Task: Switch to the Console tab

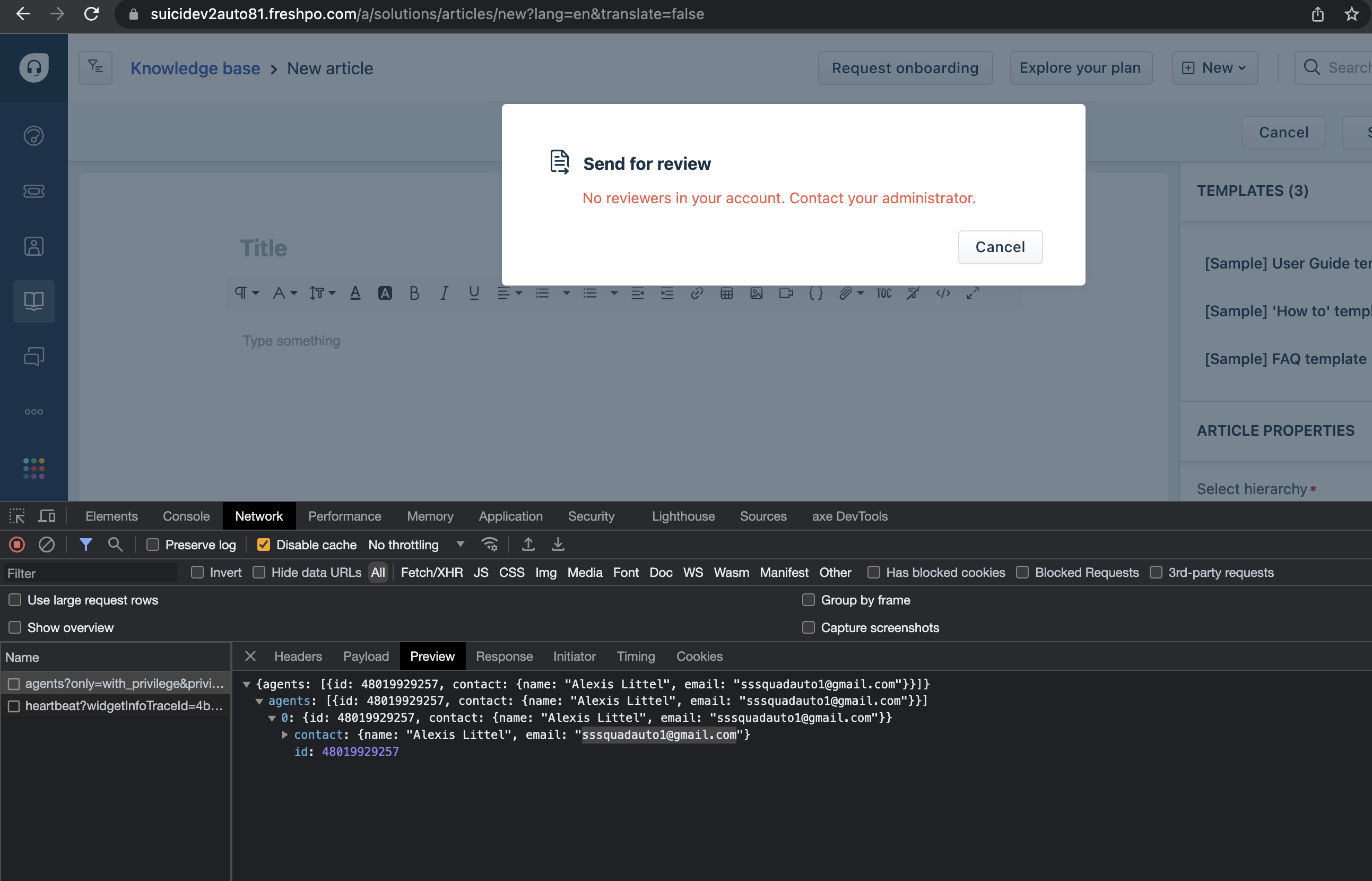Action: (186, 516)
